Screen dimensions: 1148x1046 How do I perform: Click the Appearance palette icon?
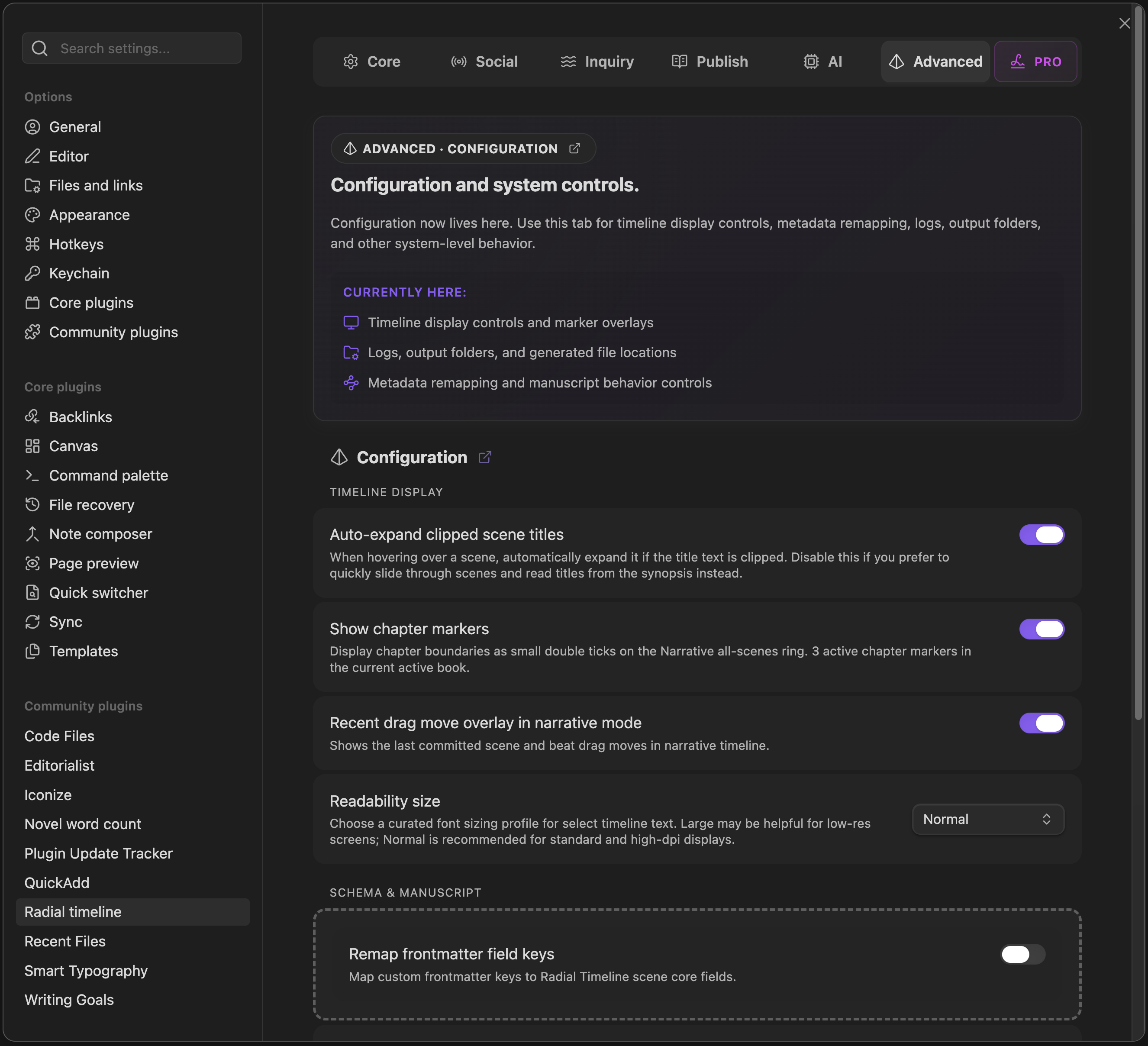tap(32, 215)
